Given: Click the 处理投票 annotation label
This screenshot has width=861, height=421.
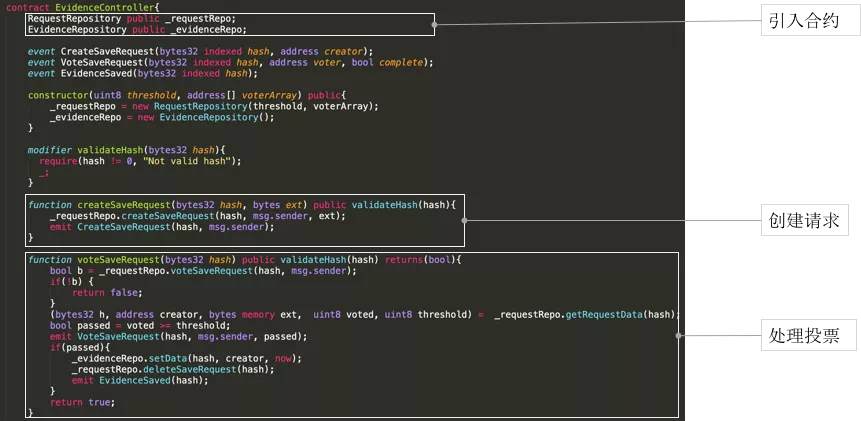Looking at the screenshot, I should pyautogui.click(x=809, y=335).
